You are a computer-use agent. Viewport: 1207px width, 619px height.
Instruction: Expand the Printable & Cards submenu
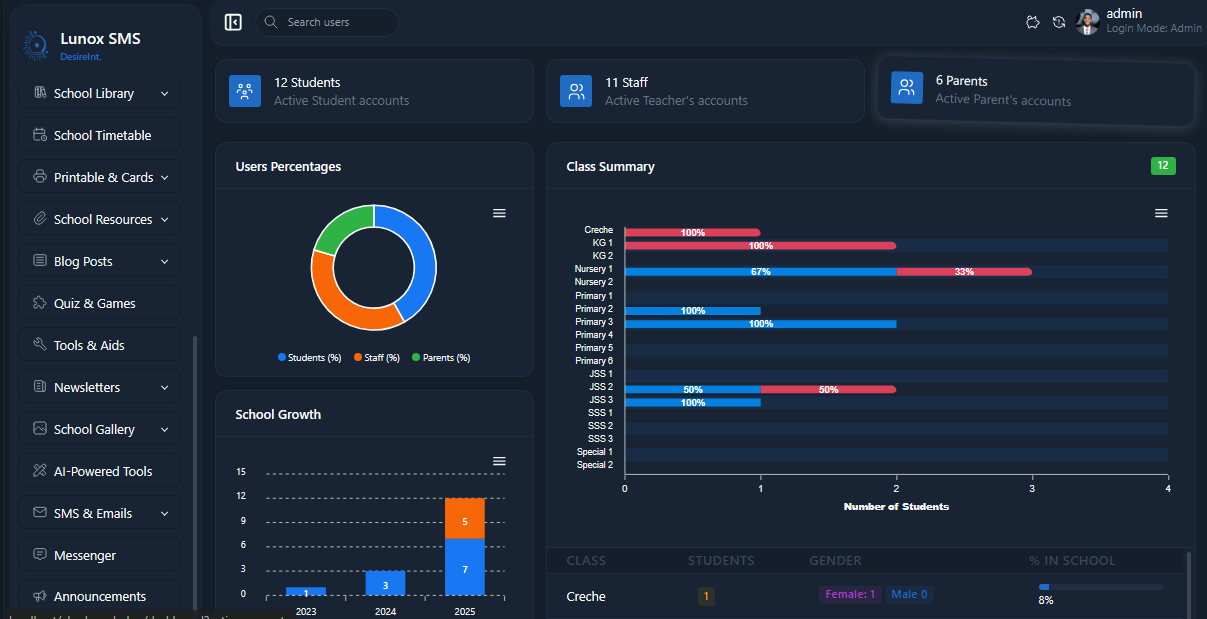[x=100, y=177]
